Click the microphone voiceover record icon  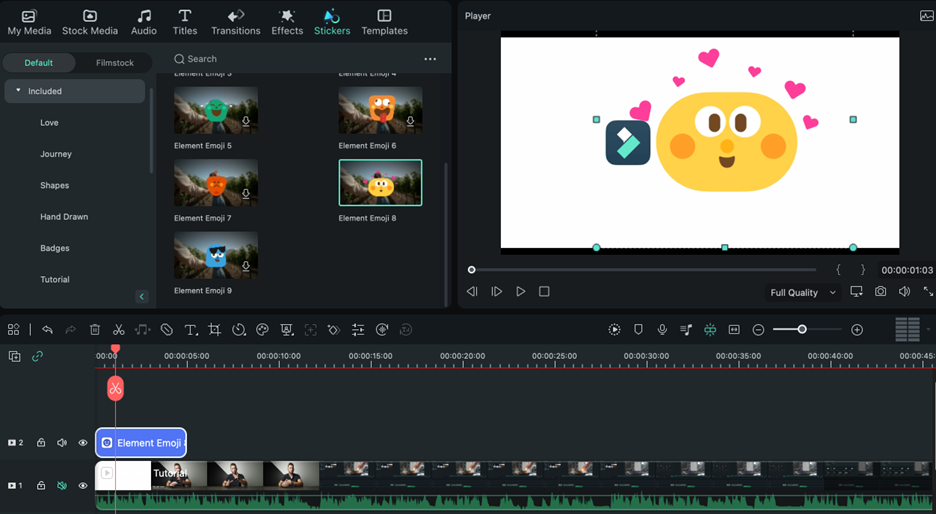(662, 330)
